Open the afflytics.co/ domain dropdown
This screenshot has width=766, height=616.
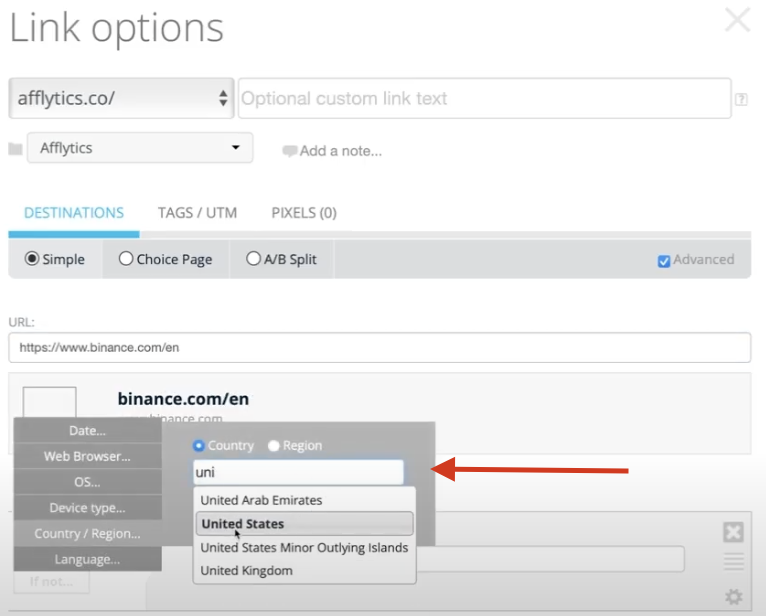coord(121,98)
